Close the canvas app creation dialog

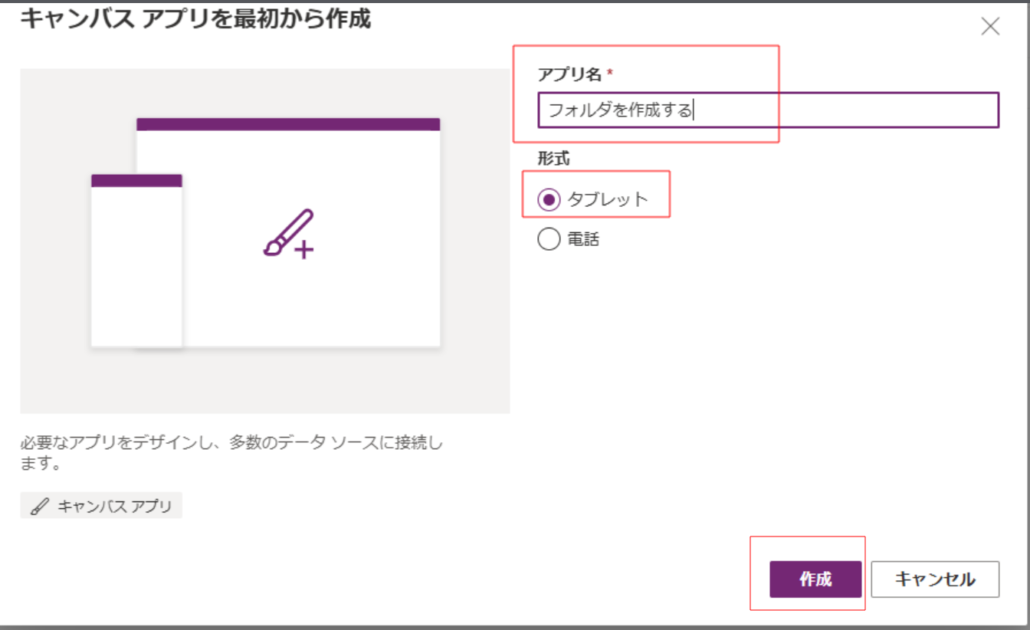pos(990,27)
